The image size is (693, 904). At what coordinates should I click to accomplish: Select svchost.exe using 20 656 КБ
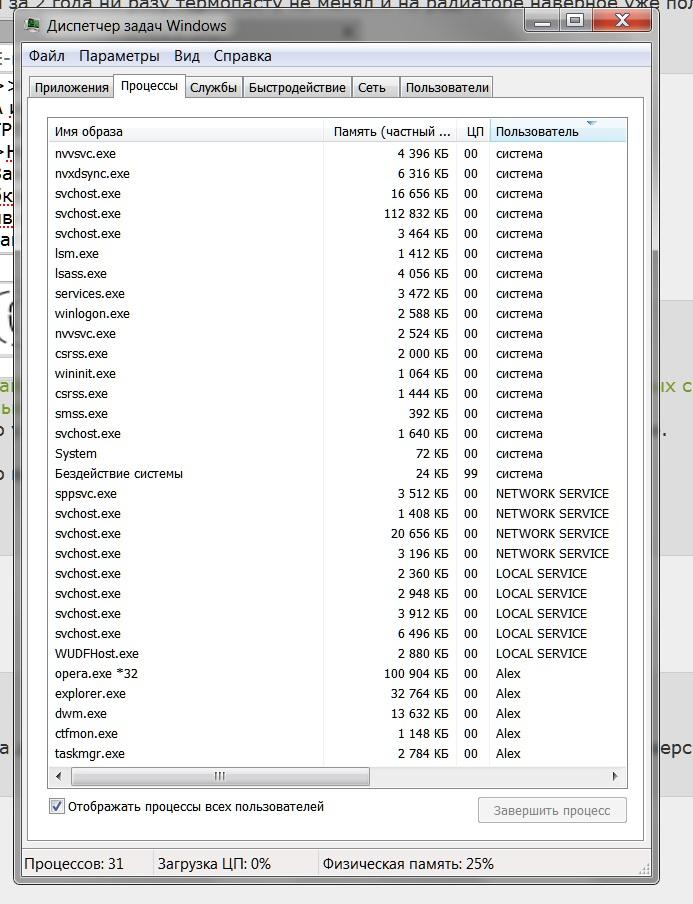tap(337, 533)
